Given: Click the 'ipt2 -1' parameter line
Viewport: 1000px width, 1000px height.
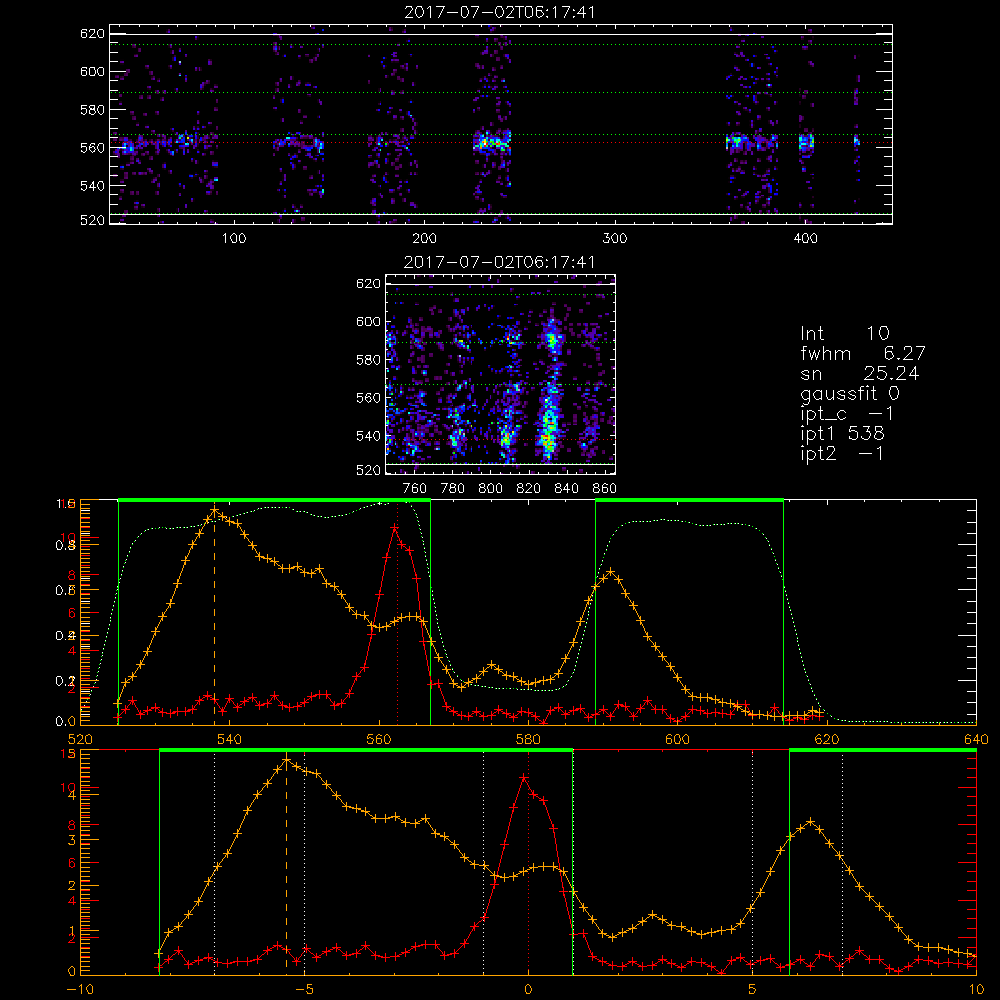Looking at the screenshot, I should (x=842, y=453).
